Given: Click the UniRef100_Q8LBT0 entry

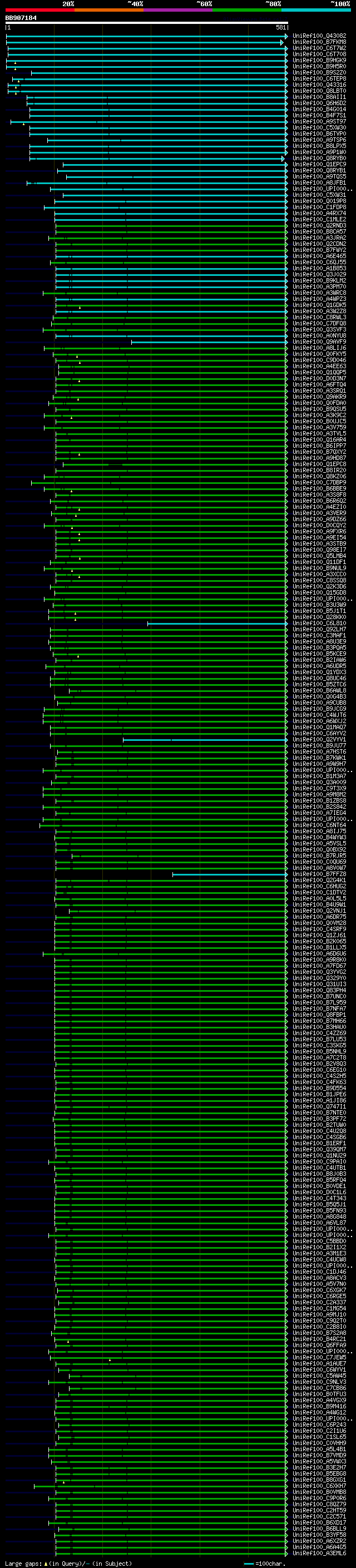Looking at the screenshot, I should tap(319, 91).
